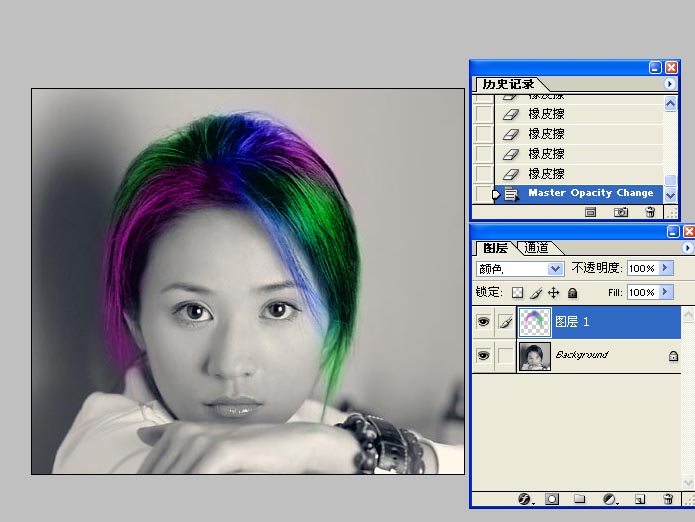Open the 不透明度 slider arrow

click(666, 268)
